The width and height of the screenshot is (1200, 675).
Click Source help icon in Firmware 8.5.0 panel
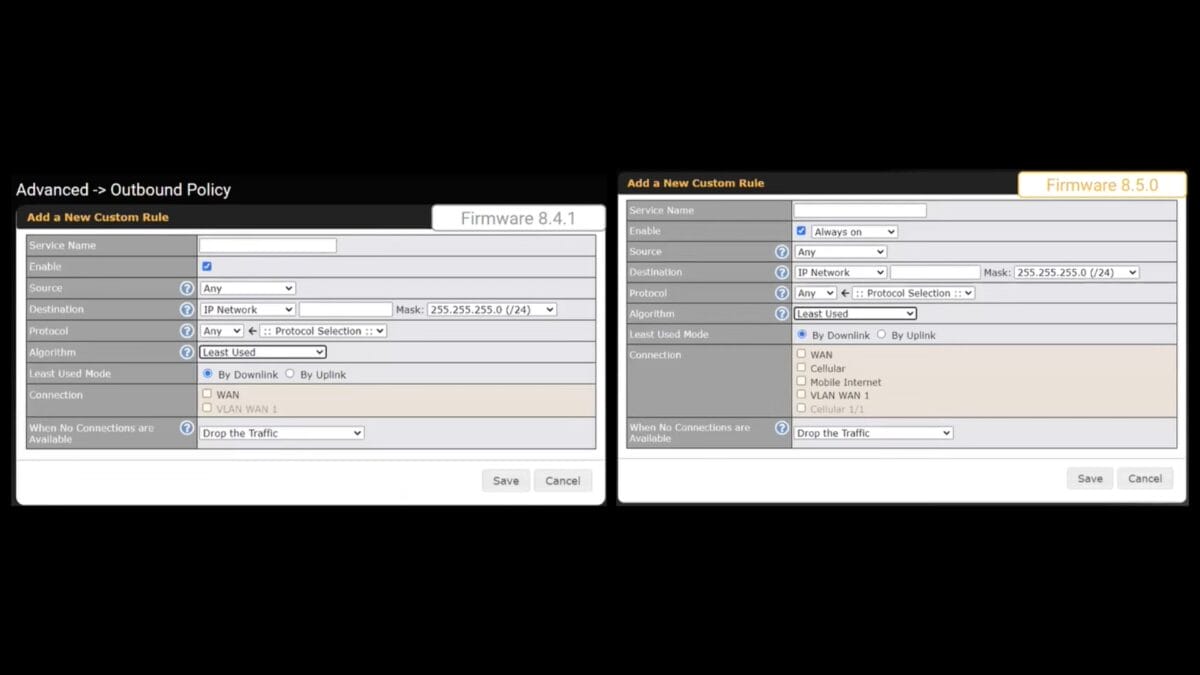tap(782, 252)
